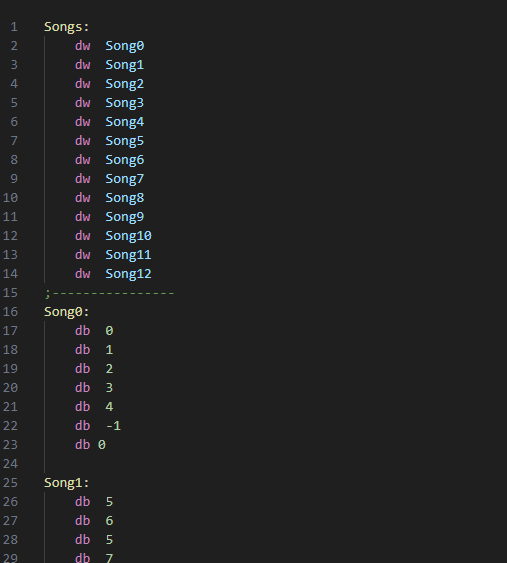Select the Song6 pointer entry
Screen dimensions: 507x563
(125, 160)
